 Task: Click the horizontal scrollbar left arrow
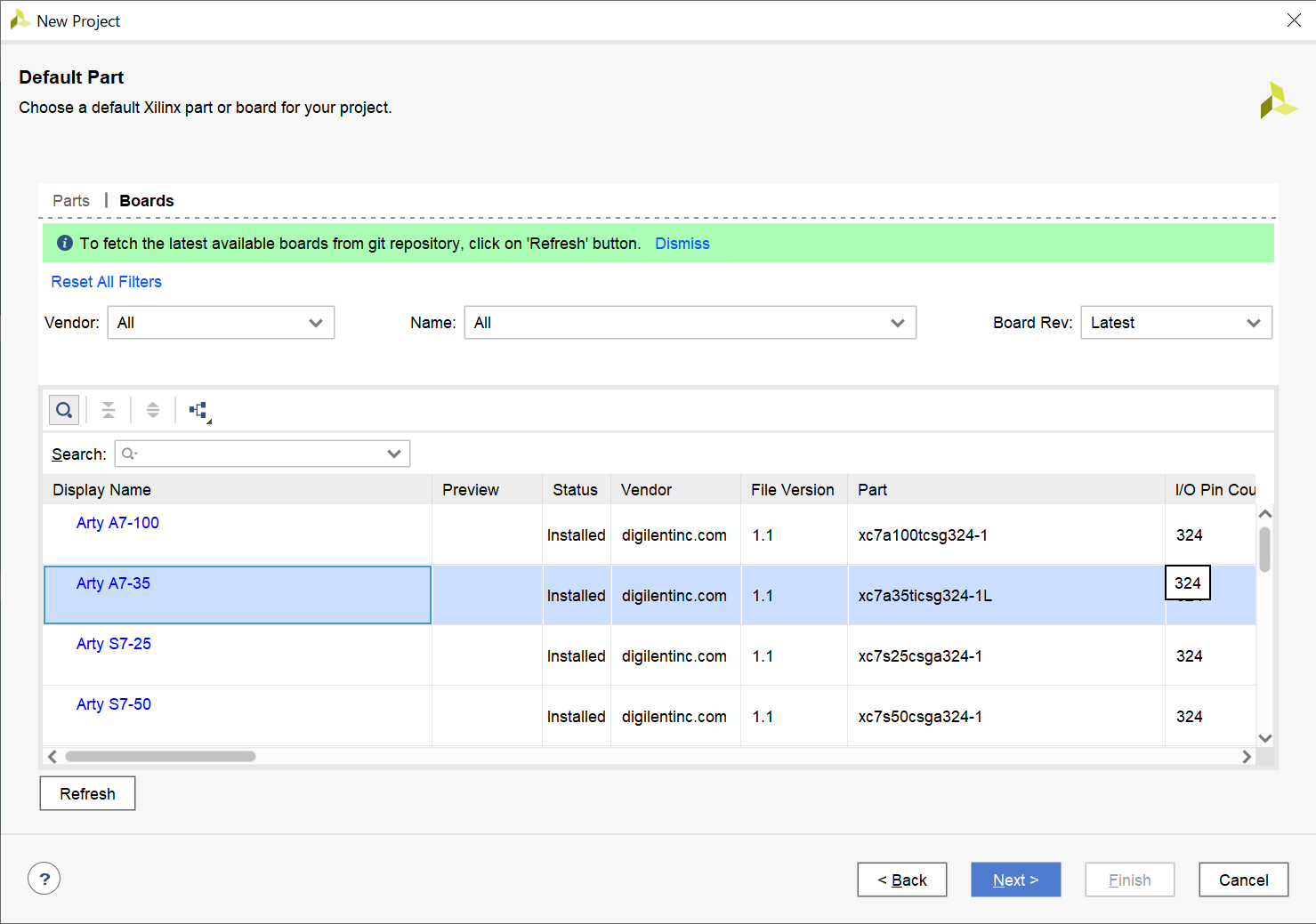pyautogui.click(x=52, y=757)
